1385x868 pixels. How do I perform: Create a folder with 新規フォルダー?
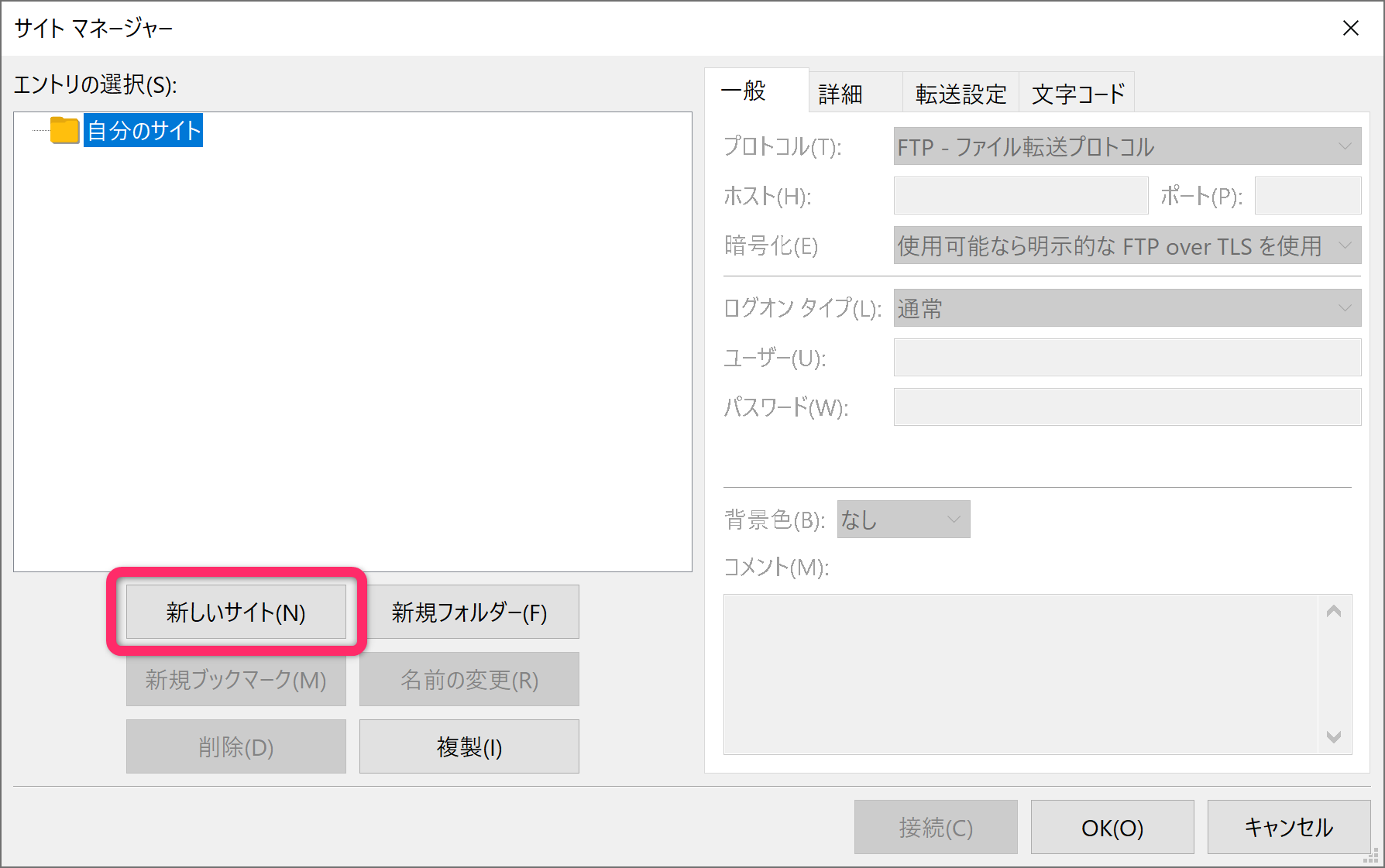point(469,612)
